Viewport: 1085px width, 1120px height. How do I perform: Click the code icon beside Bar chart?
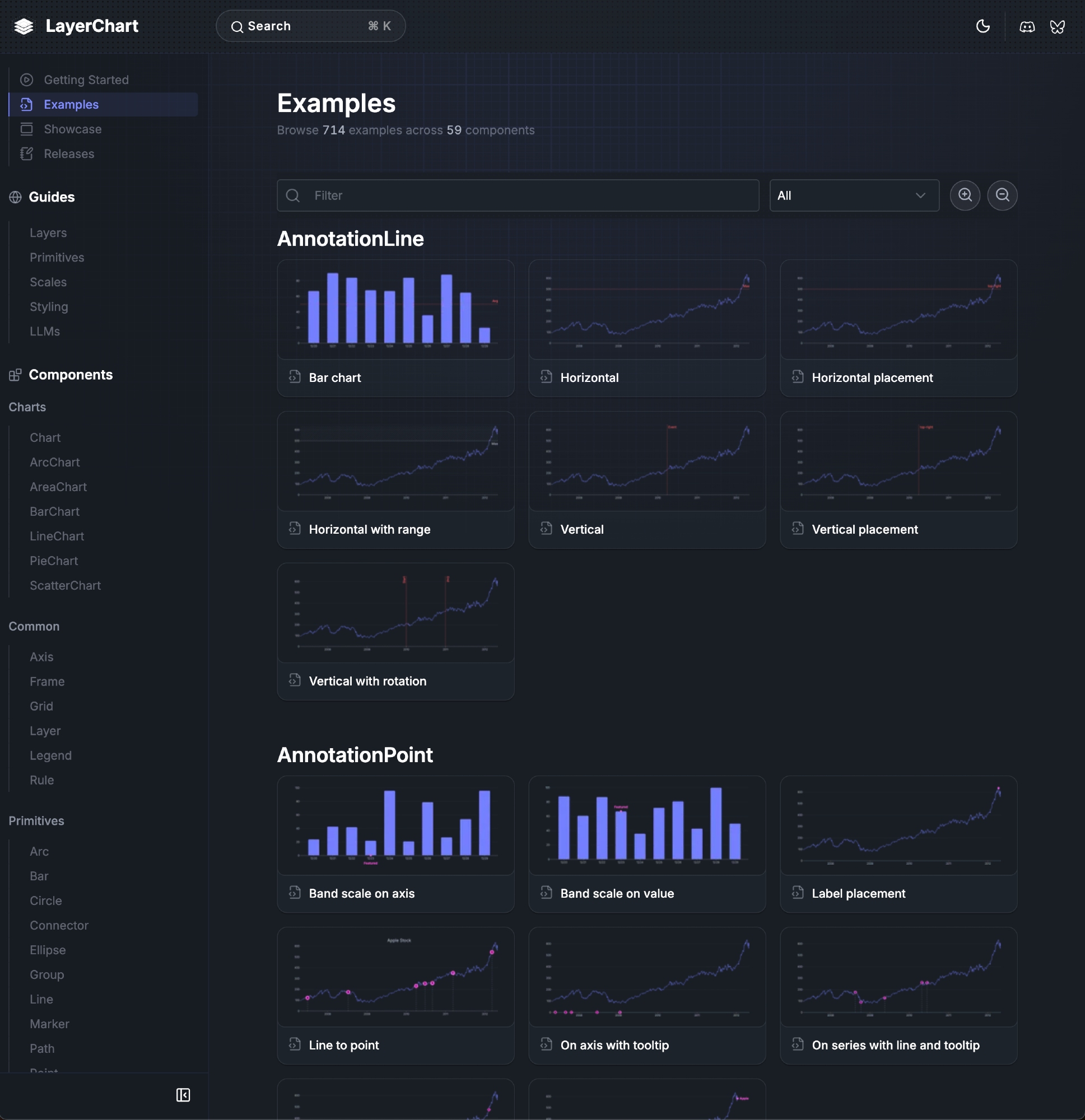(x=295, y=377)
